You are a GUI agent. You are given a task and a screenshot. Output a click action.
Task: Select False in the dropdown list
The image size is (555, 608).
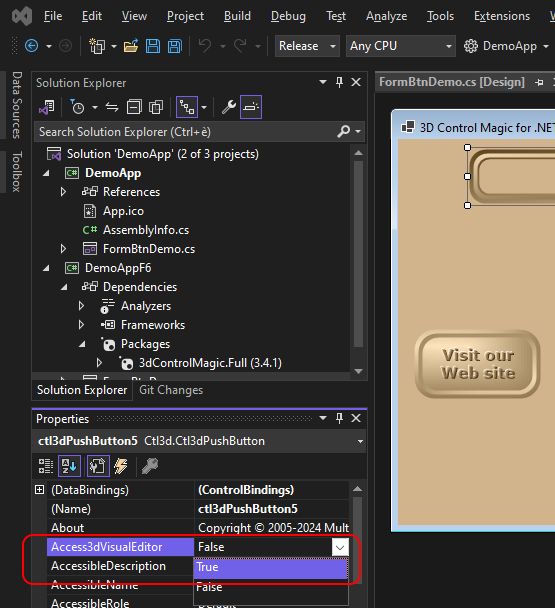click(270, 587)
